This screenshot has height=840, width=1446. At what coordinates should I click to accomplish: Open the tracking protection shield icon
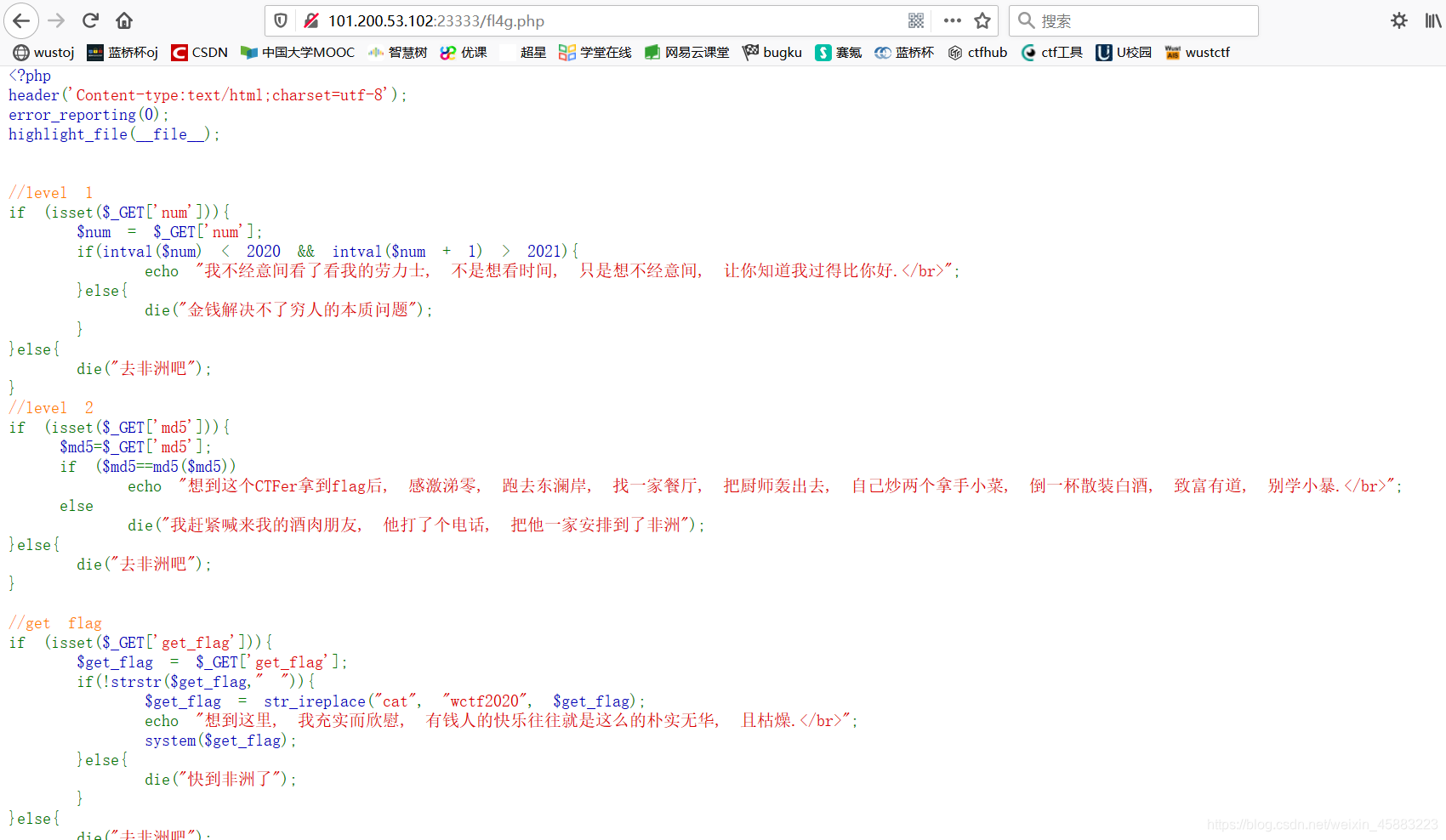[x=281, y=20]
